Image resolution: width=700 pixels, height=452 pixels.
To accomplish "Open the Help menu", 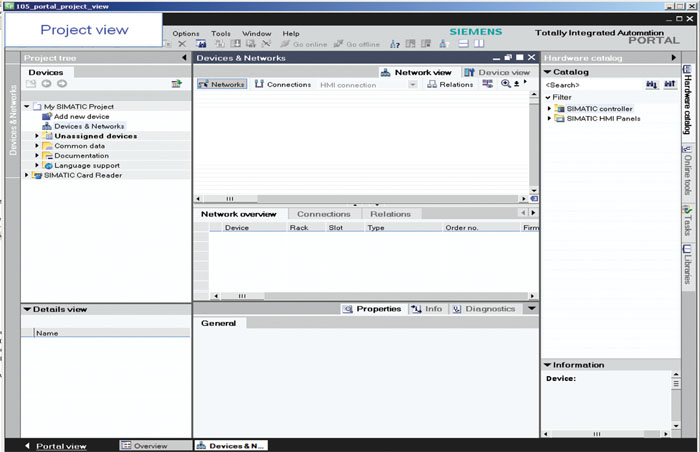I will point(291,33).
